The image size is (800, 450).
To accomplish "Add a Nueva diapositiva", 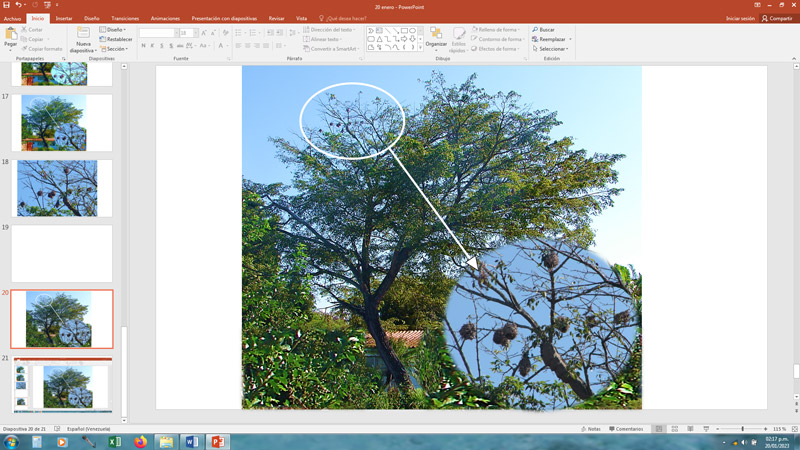I will click(83, 39).
